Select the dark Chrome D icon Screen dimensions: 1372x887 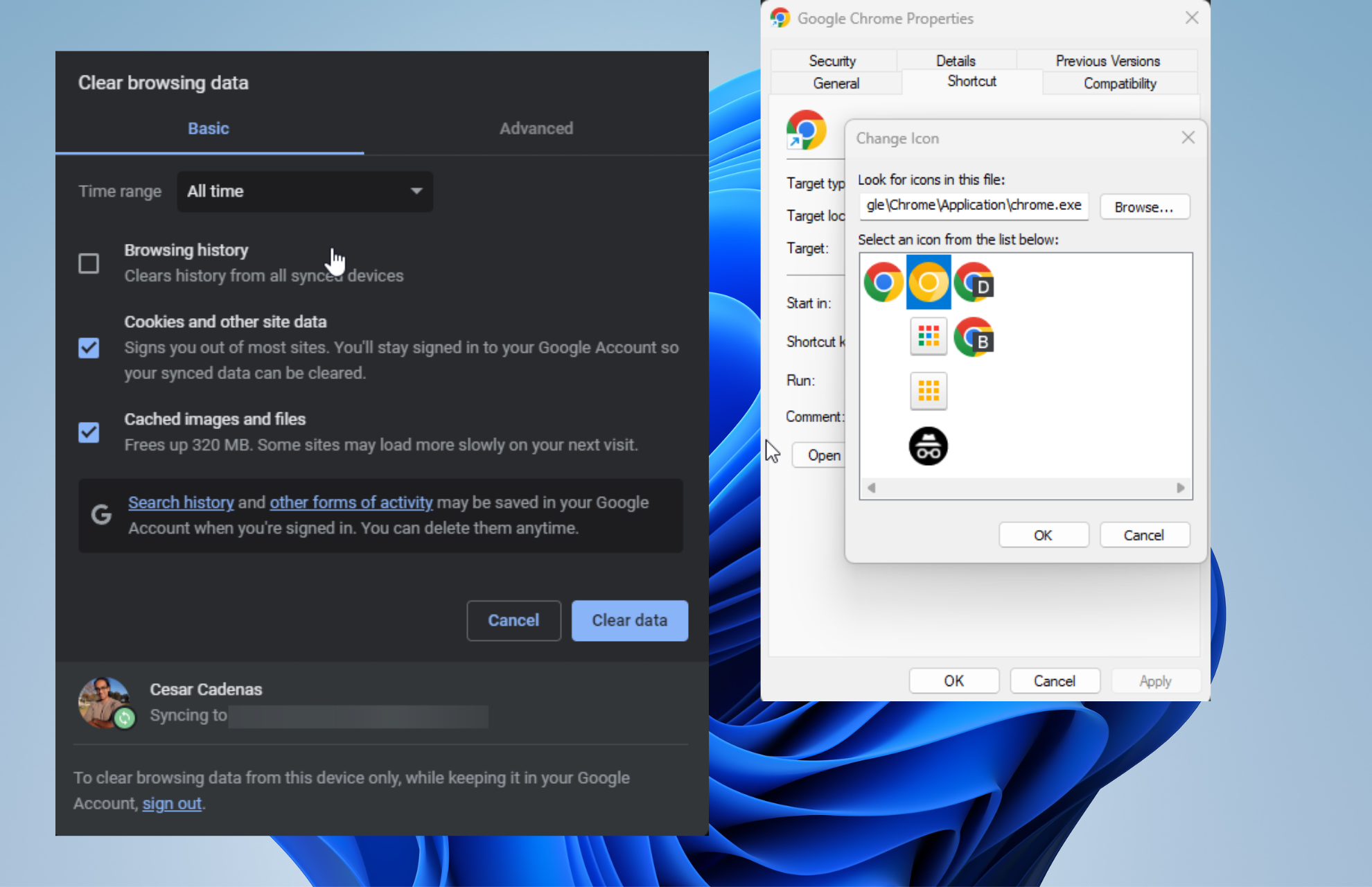pyautogui.click(x=977, y=283)
